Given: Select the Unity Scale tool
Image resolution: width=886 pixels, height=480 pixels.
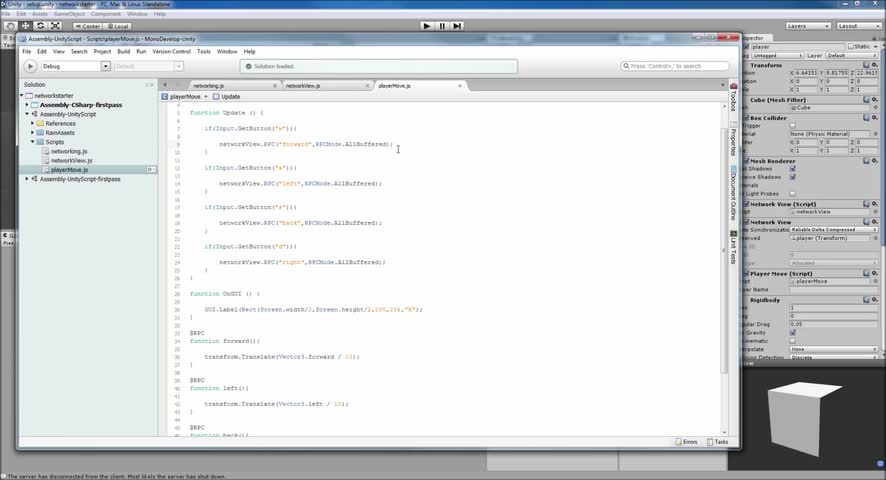Looking at the screenshot, I should [x=55, y=26].
